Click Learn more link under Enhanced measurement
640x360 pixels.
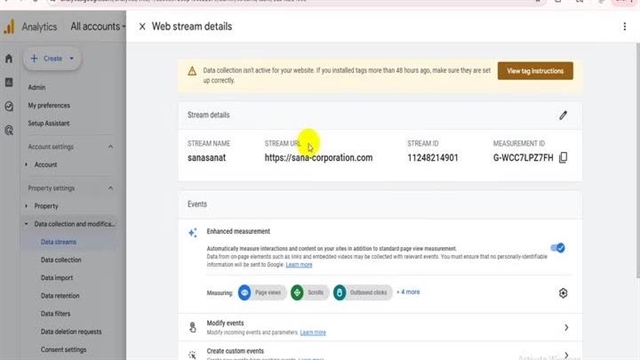coord(299,265)
